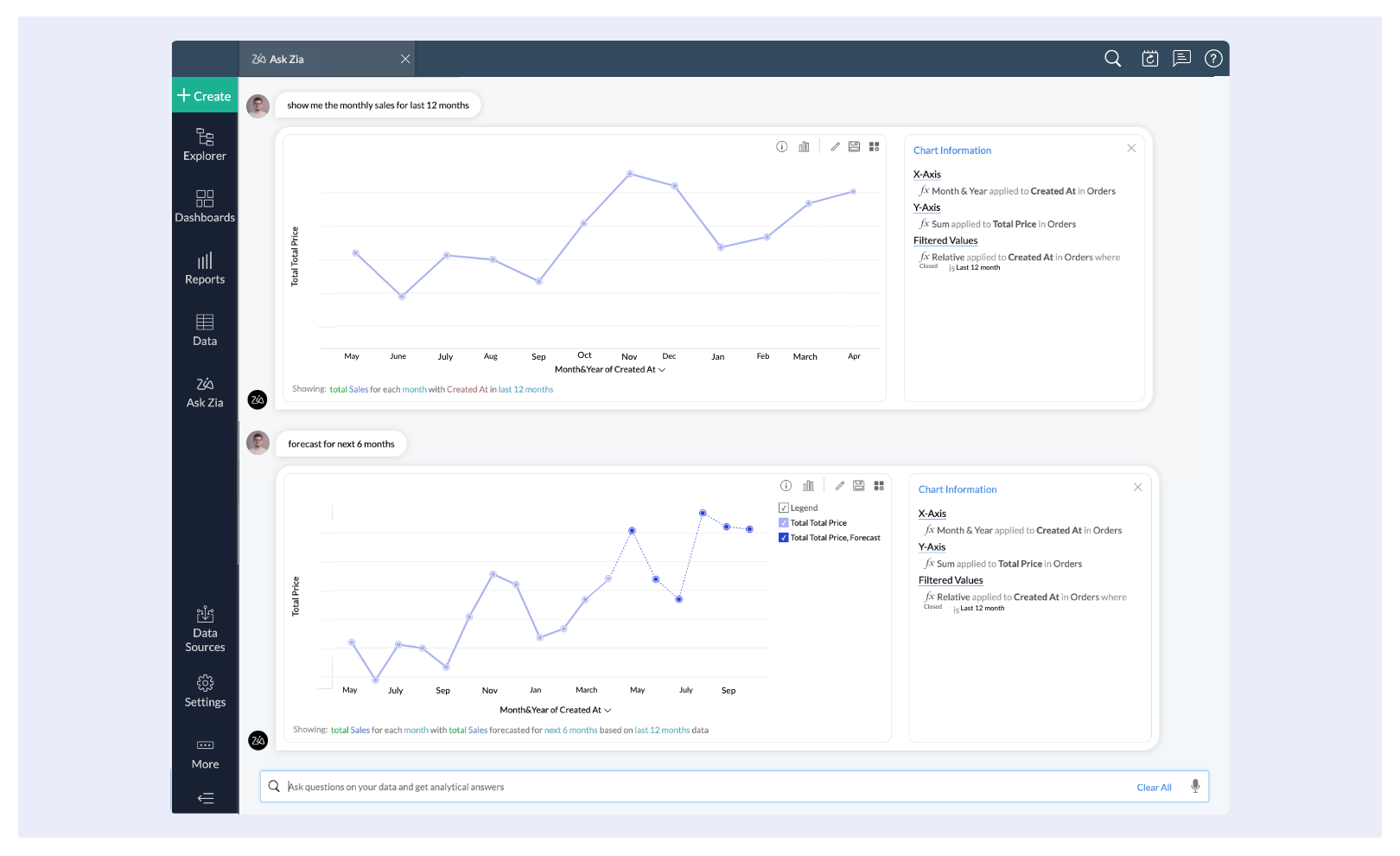Open the Data section in the sidebar
This screenshot has width=1400, height=856.
(x=205, y=330)
